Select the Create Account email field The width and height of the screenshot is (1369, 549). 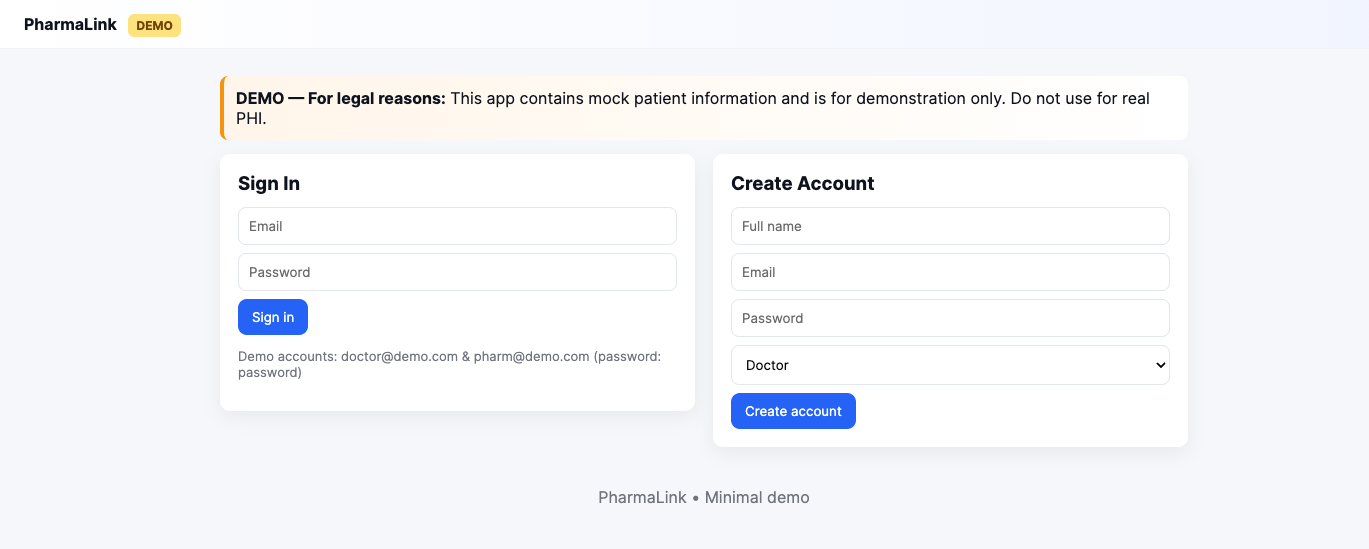(x=950, y=272)
